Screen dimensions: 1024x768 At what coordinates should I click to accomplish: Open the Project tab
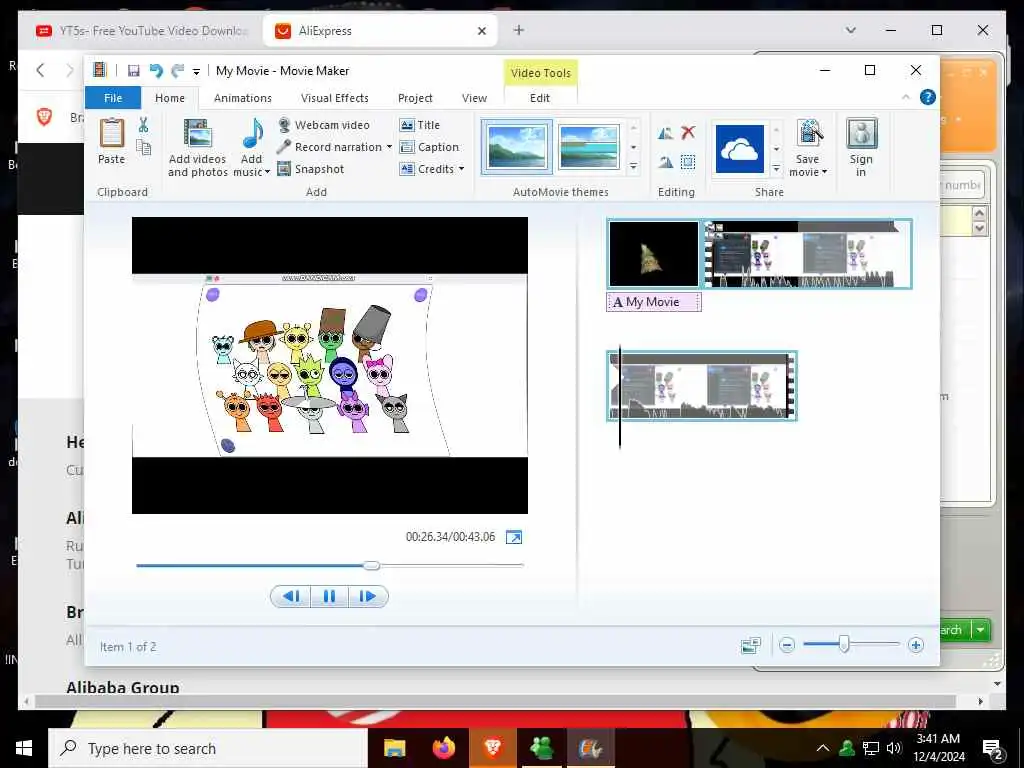(415, 98)
